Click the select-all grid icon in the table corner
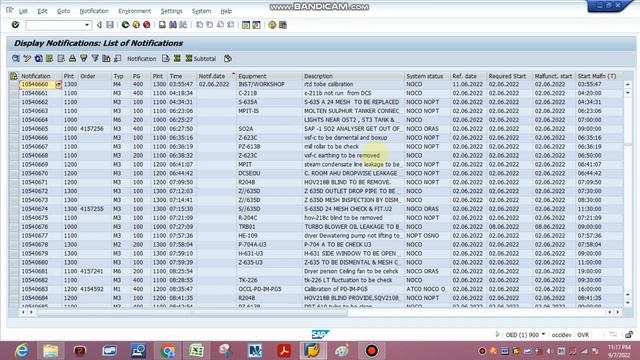The width and height of the screenshot is (640, 360). point(14,76)
